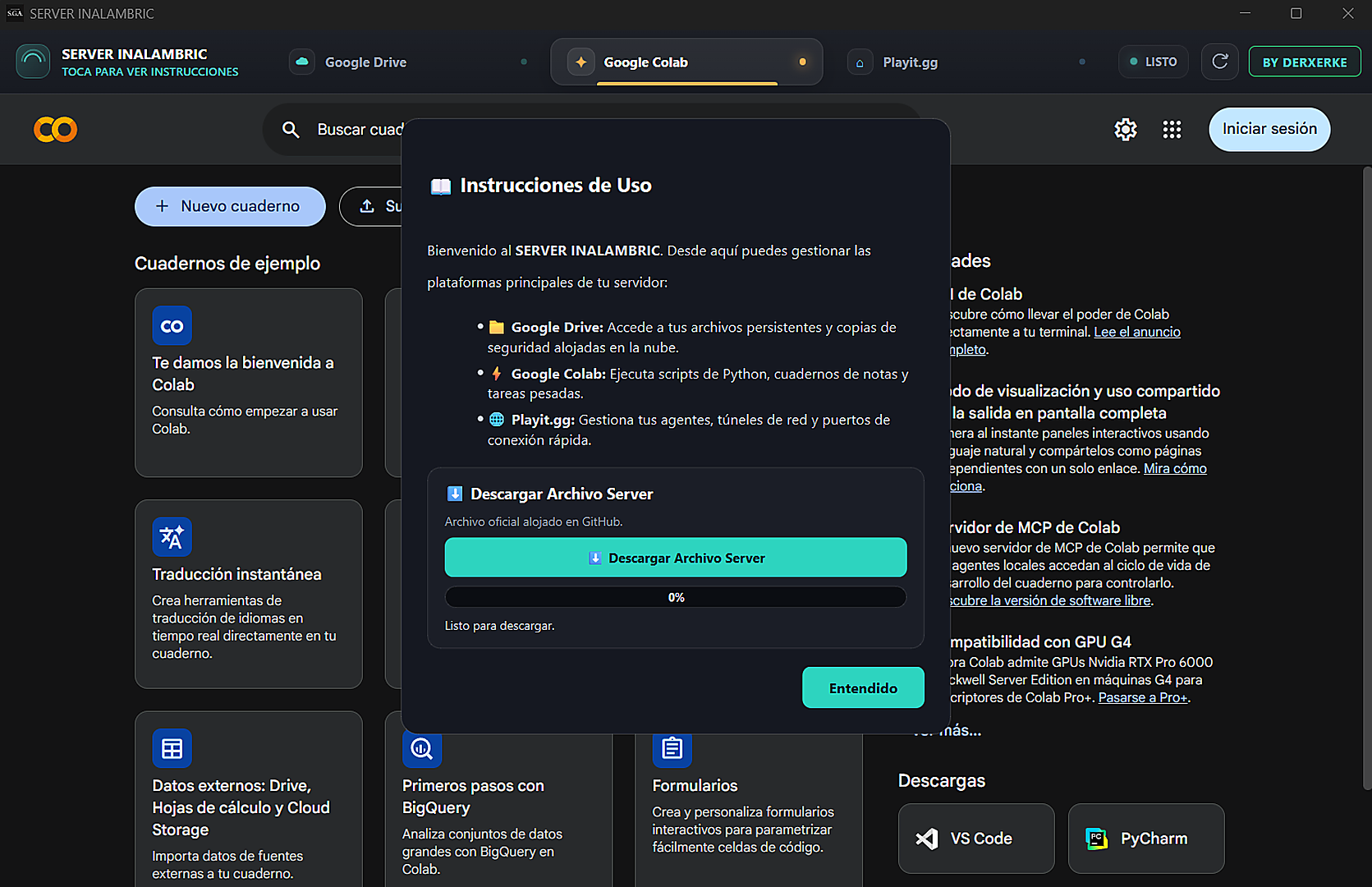Dismiss the dialog with Entendido
The height and width of the screenshot is (887, 1372).
863,687
